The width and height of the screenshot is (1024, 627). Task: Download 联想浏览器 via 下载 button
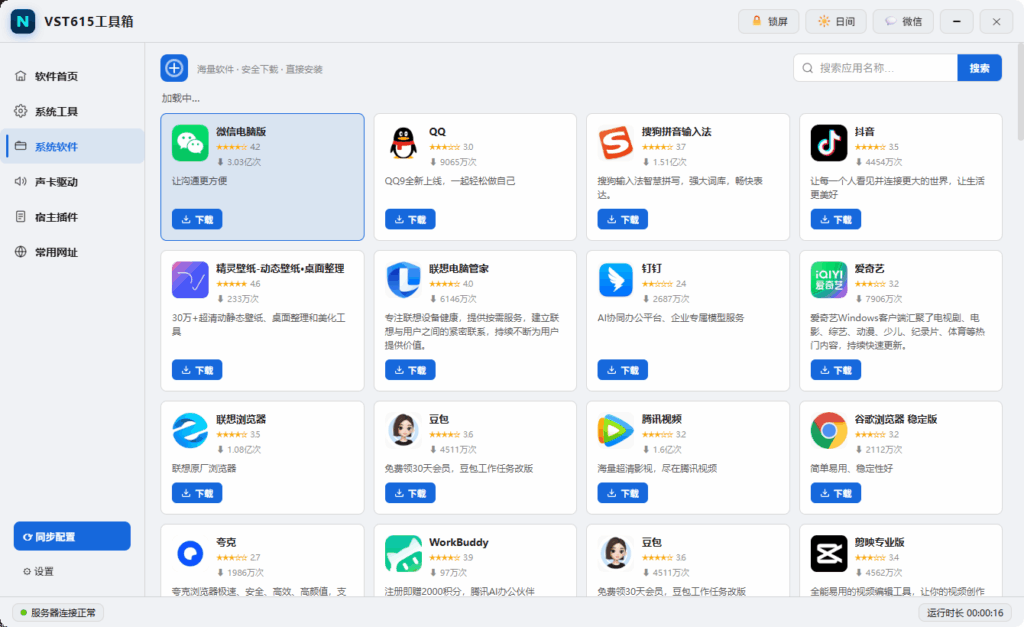(197, 493)
